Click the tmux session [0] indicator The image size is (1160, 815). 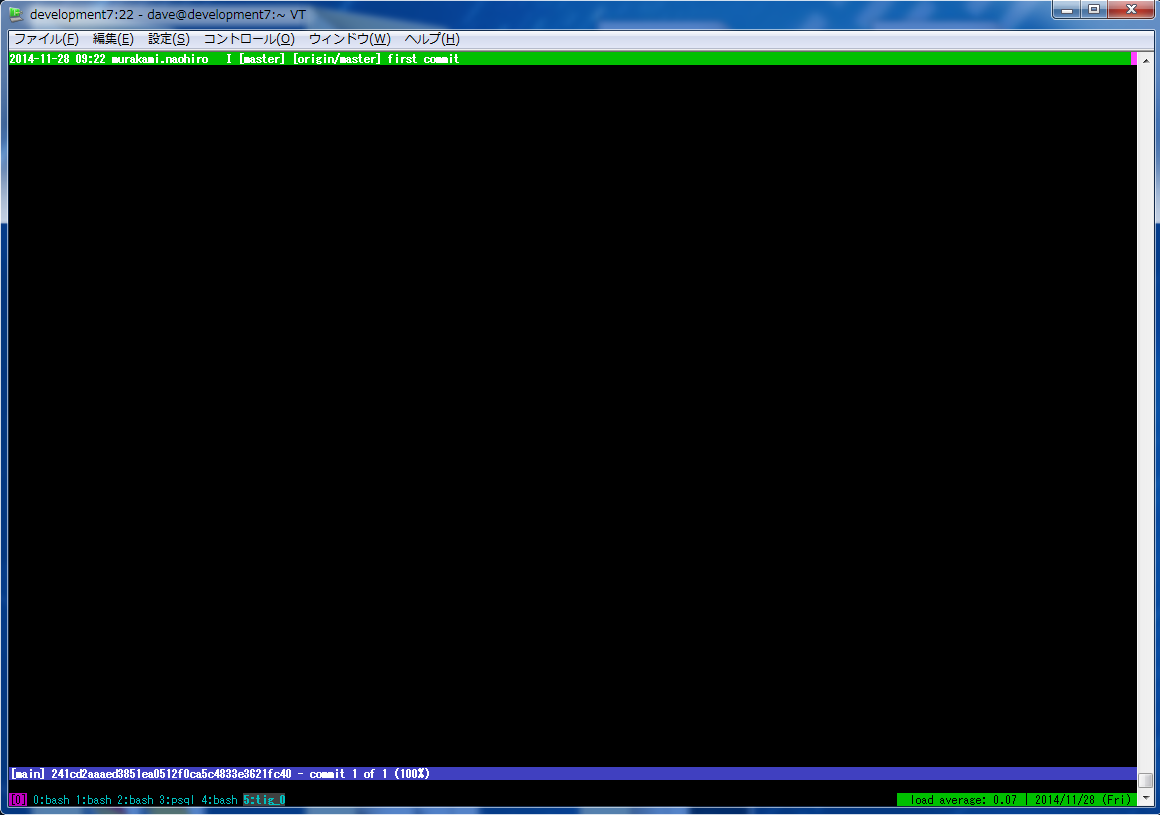click(18, 800)
